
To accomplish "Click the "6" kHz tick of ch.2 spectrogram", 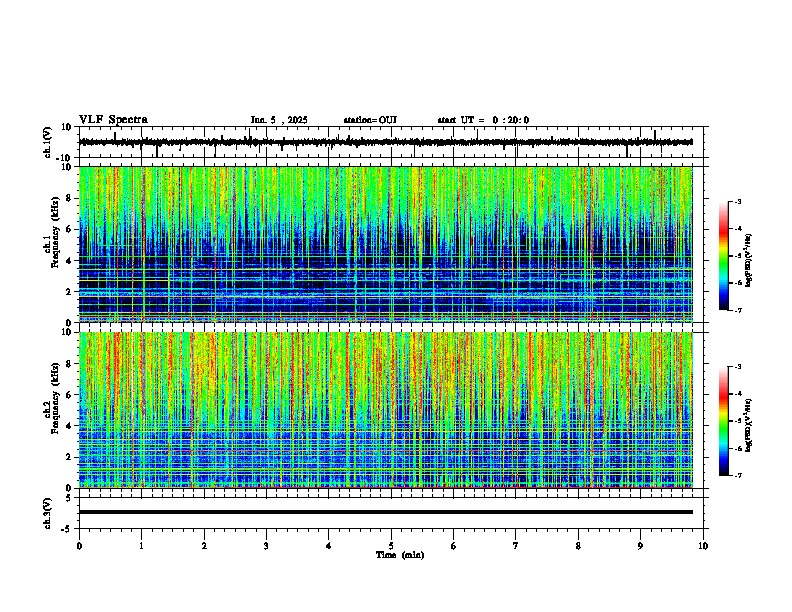I will point(70,395).
